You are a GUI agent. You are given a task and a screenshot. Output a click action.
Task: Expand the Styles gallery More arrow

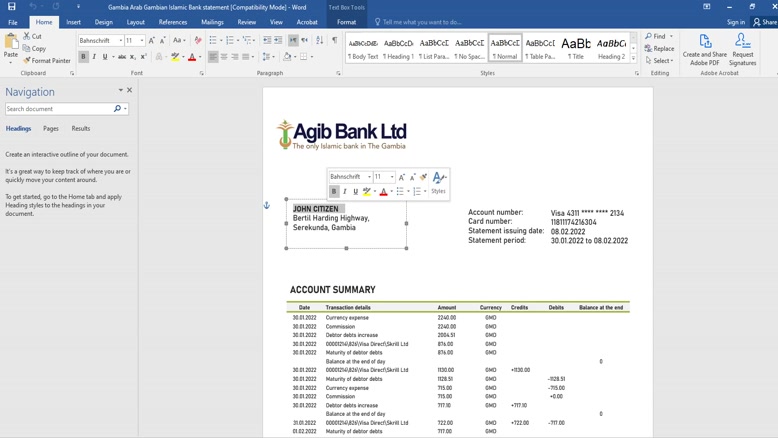634,57
